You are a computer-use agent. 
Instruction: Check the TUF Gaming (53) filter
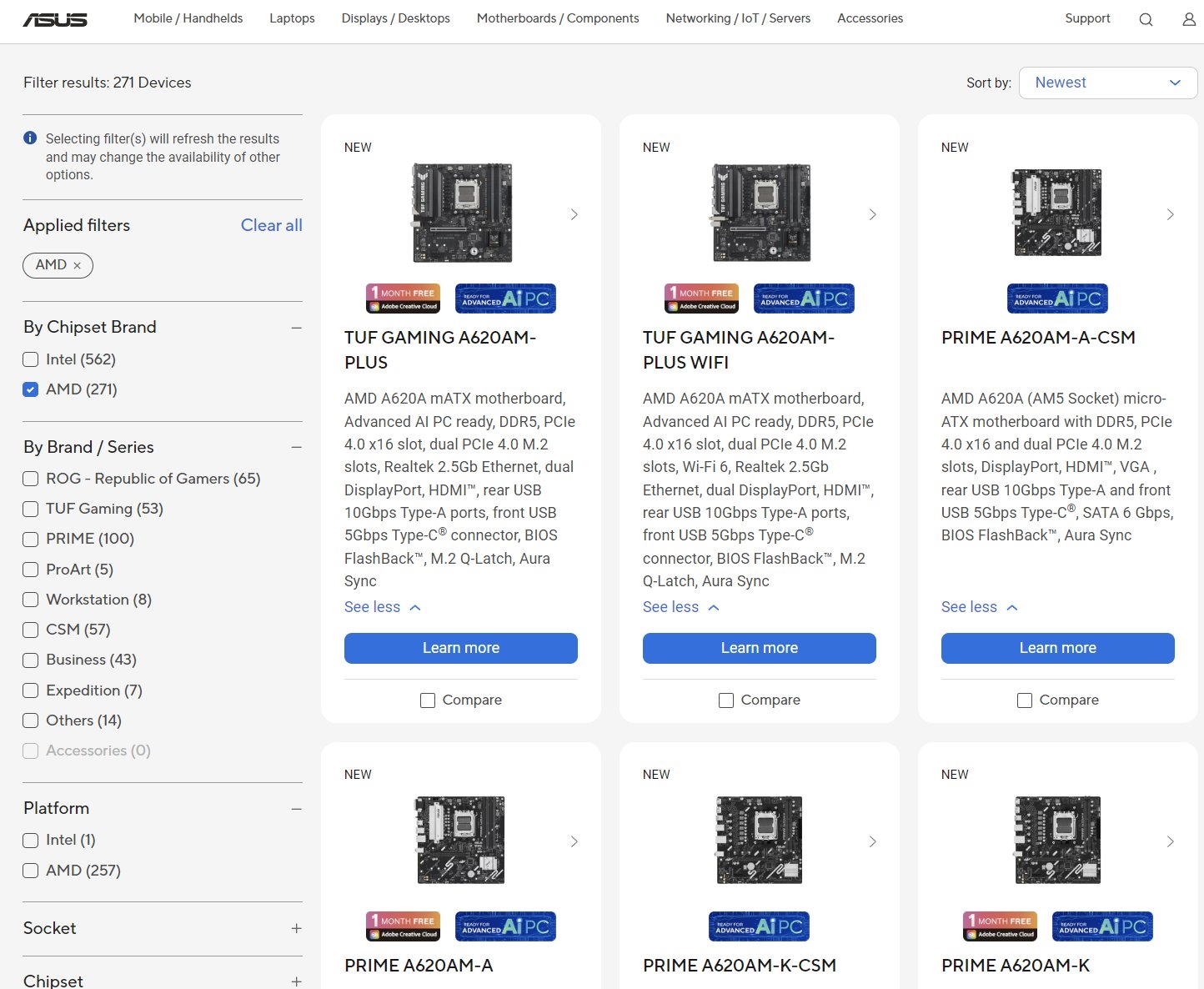(x=31, y=509)
